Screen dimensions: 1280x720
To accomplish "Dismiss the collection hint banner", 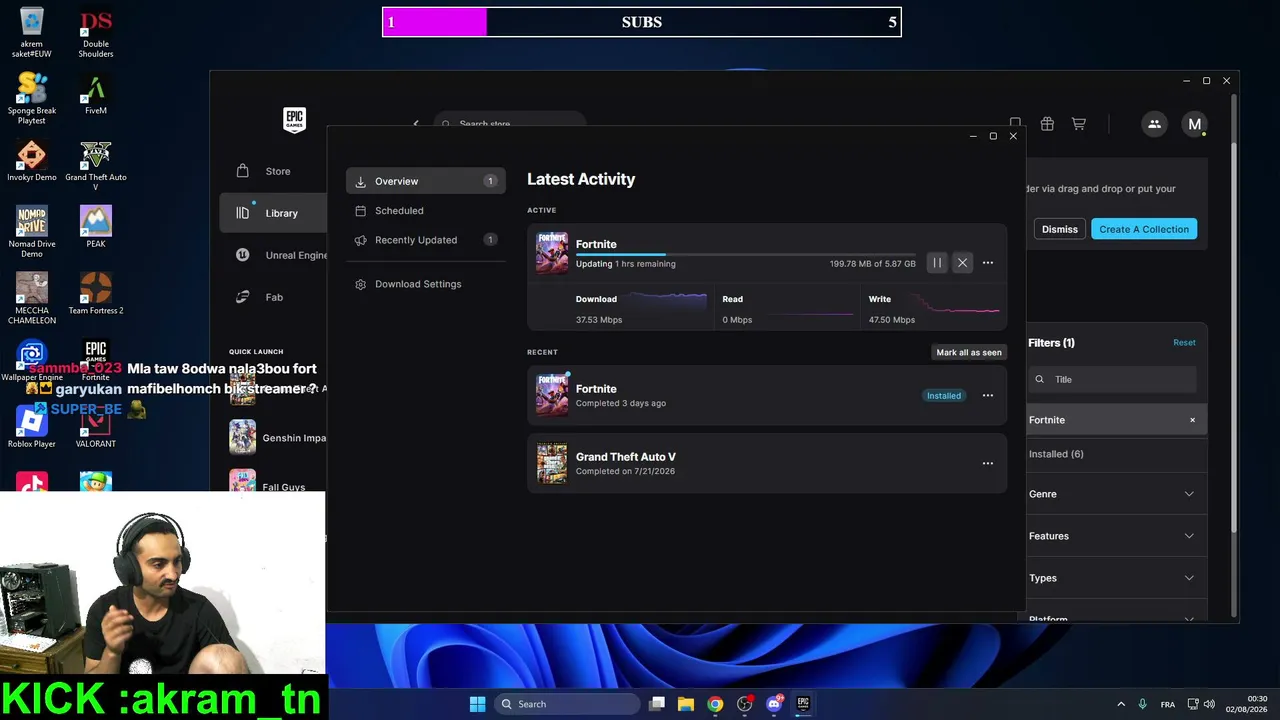I will tap(1060, 229).
